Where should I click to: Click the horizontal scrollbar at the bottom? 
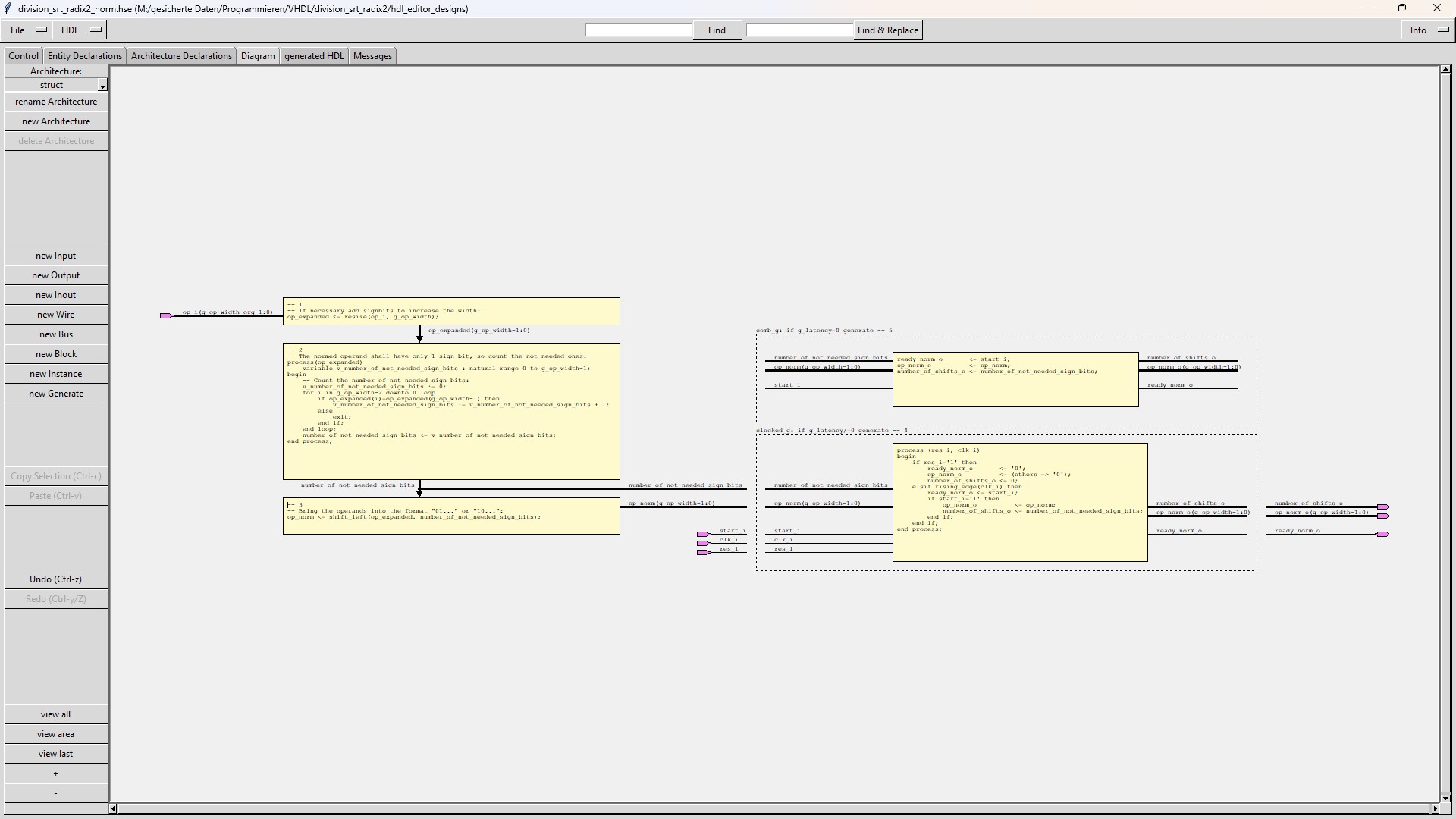coord(773,808)
